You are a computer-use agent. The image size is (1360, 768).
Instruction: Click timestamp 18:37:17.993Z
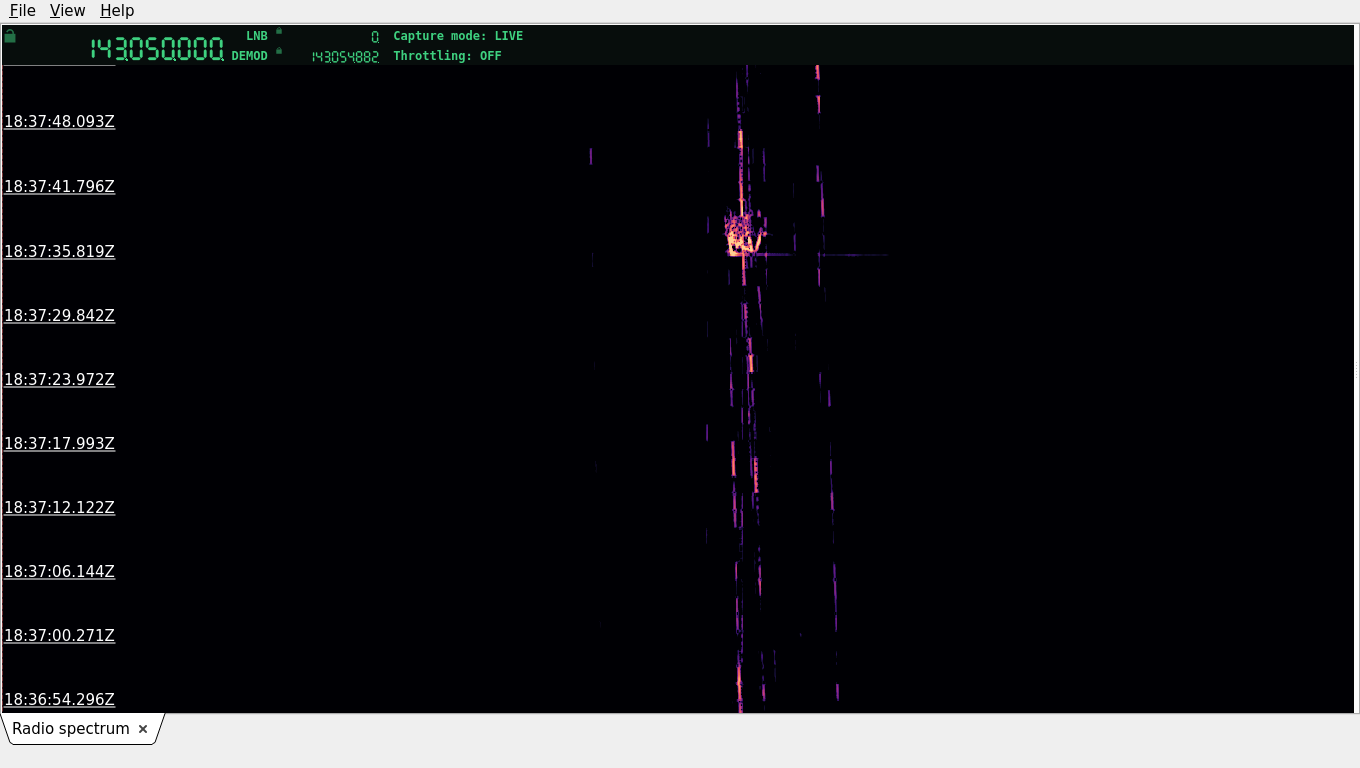59,443
